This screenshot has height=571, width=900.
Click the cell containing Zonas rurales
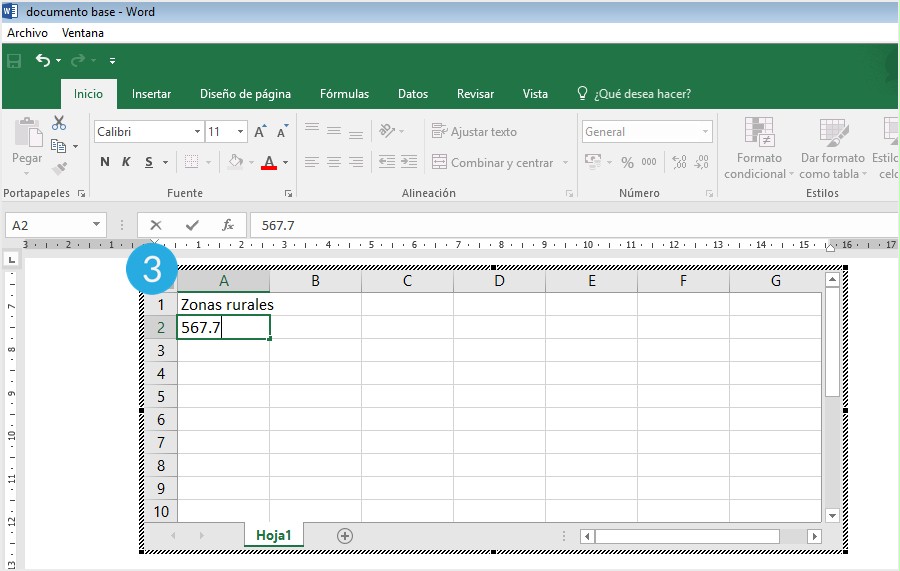tap(223, 305)
